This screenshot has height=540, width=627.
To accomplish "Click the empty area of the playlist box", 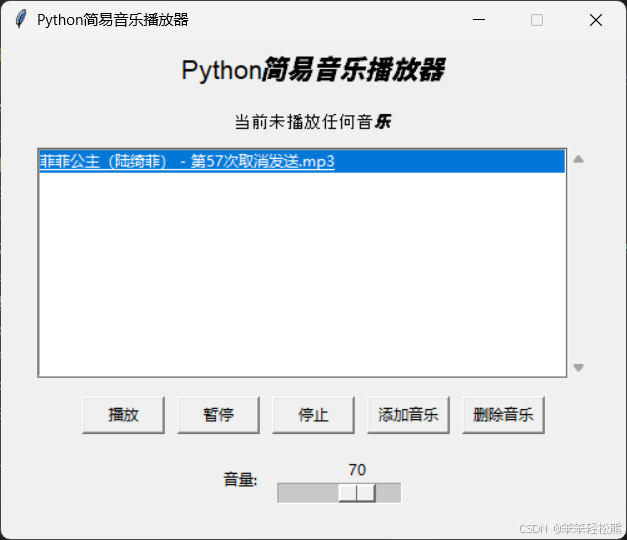I will click(x=302, y=274).
